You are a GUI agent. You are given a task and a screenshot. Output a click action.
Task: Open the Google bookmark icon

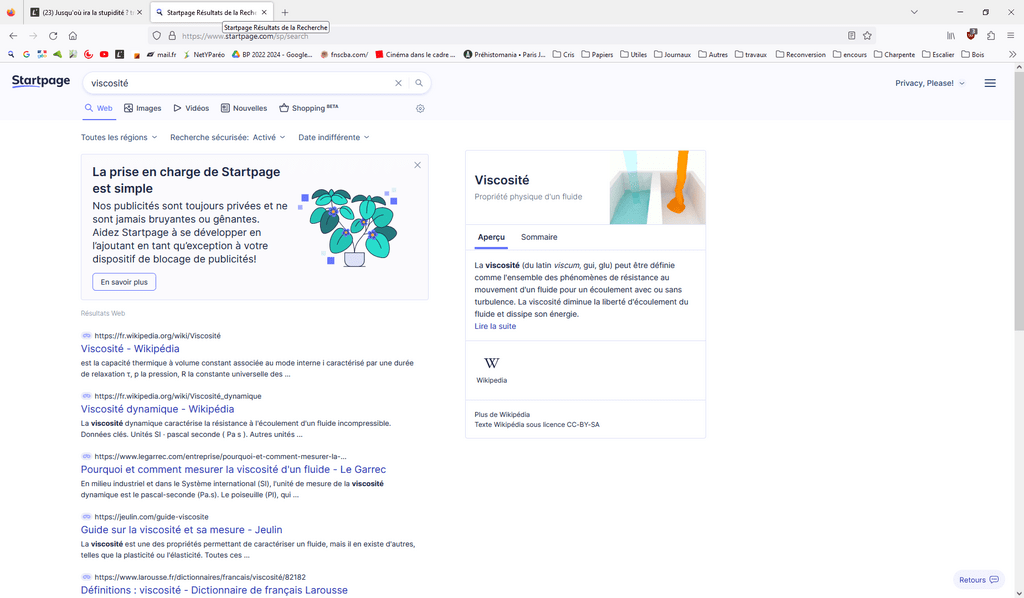pos(26,54)
